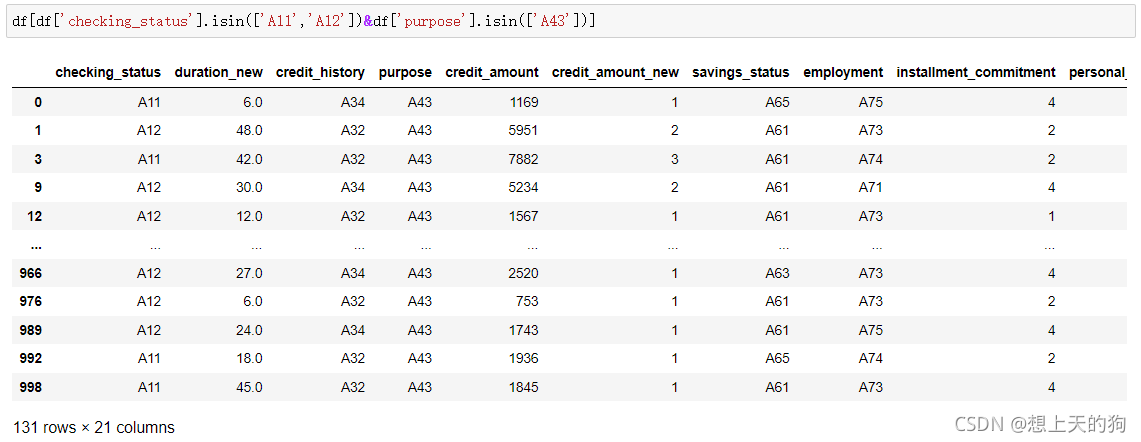
Task: Click duration value 30.0
Action: (x=248, y=187)
